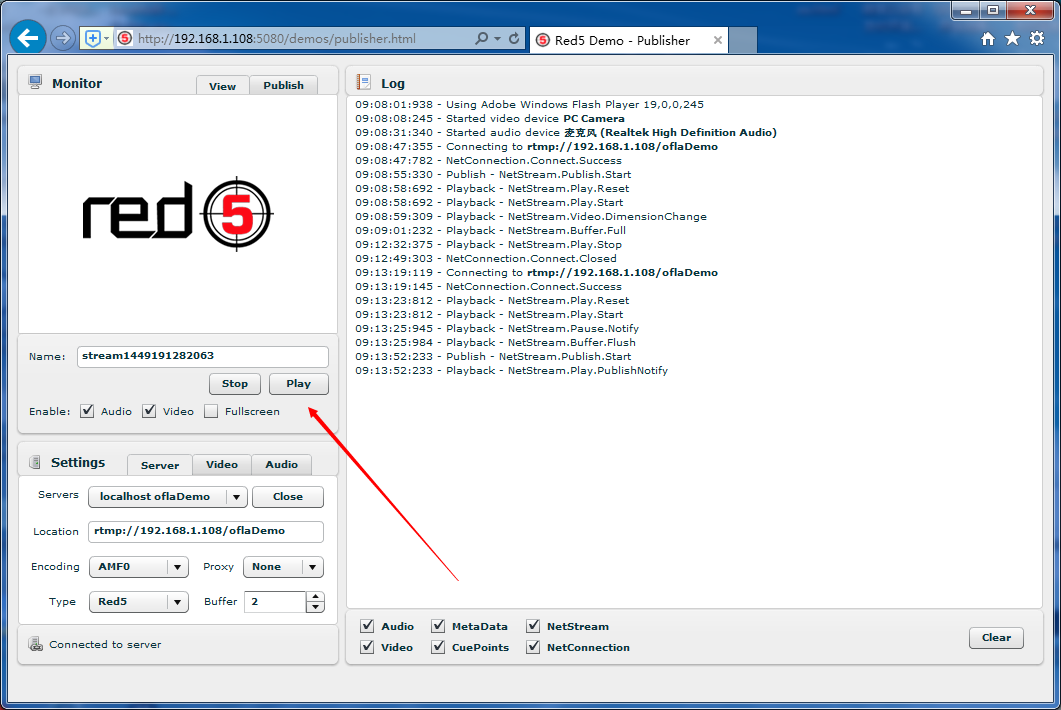
Task: Click the browser address bar URL
Action: pyautogui.click(x=277, y=39)
